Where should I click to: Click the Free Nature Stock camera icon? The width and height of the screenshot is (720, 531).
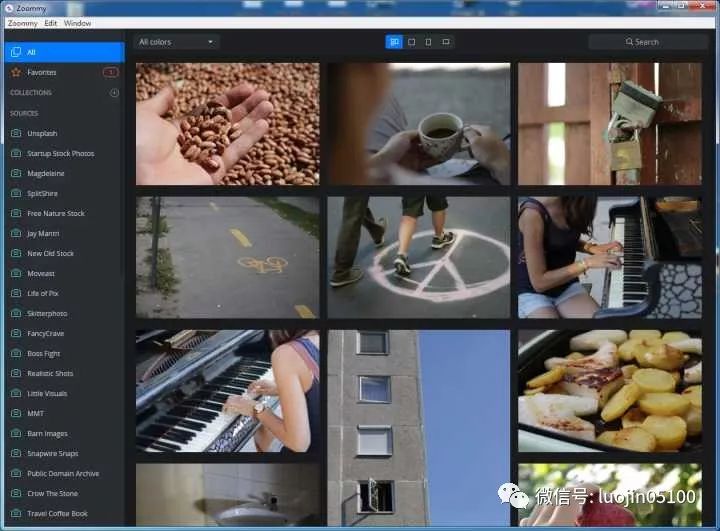tap(16, 213)
